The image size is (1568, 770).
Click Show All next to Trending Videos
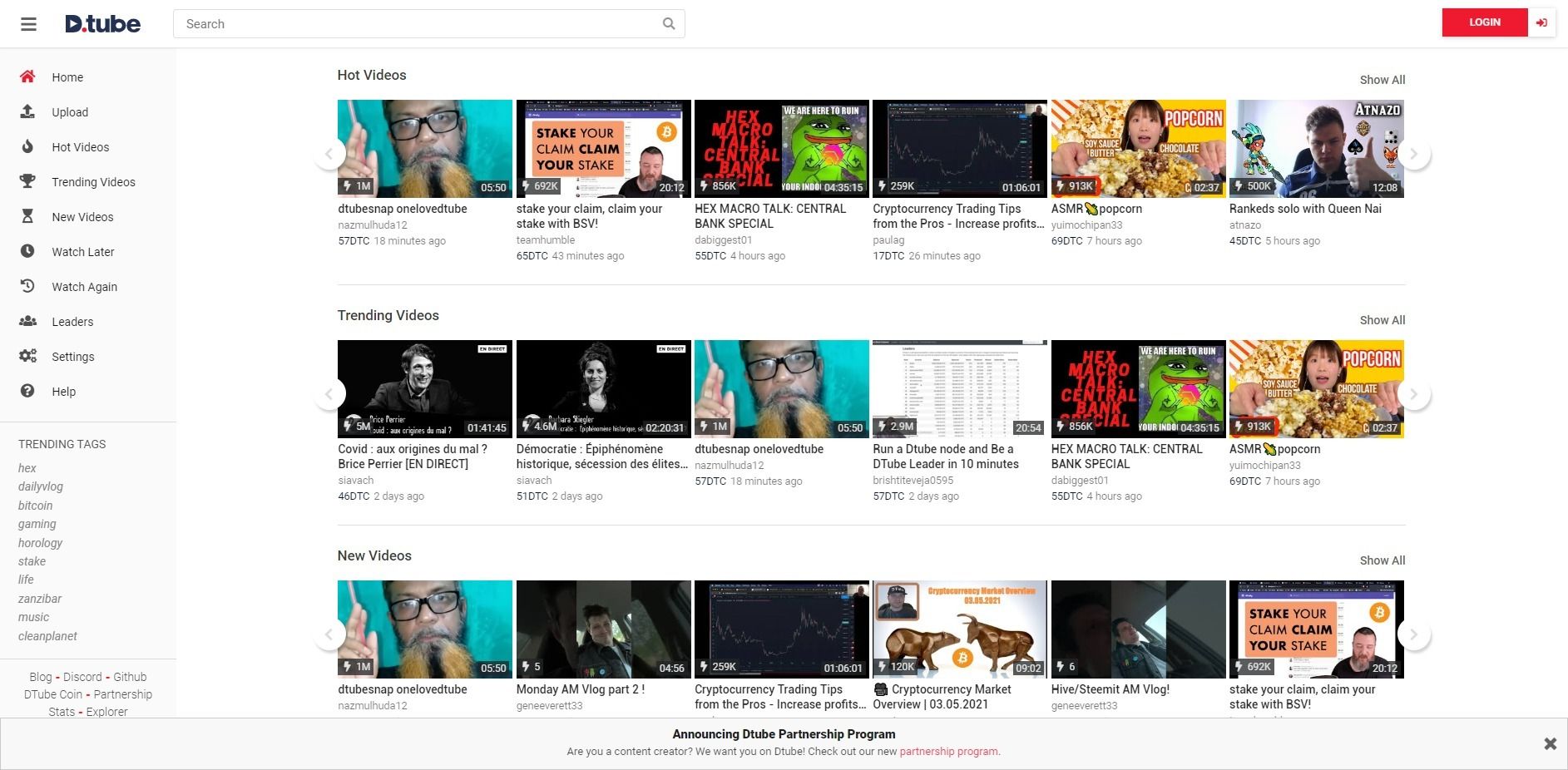[1383, 320]
